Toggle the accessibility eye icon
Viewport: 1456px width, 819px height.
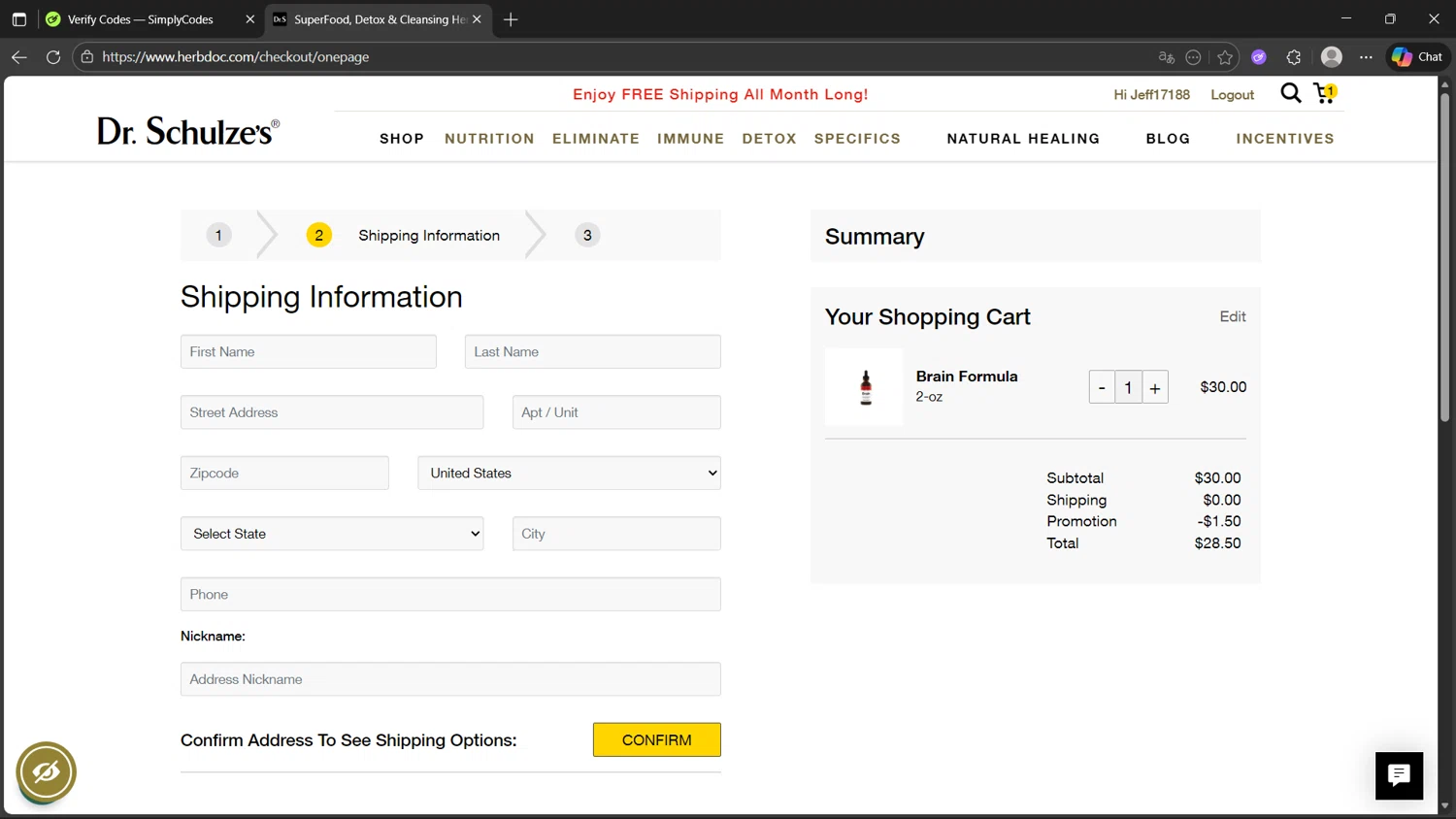pos(46,772)
